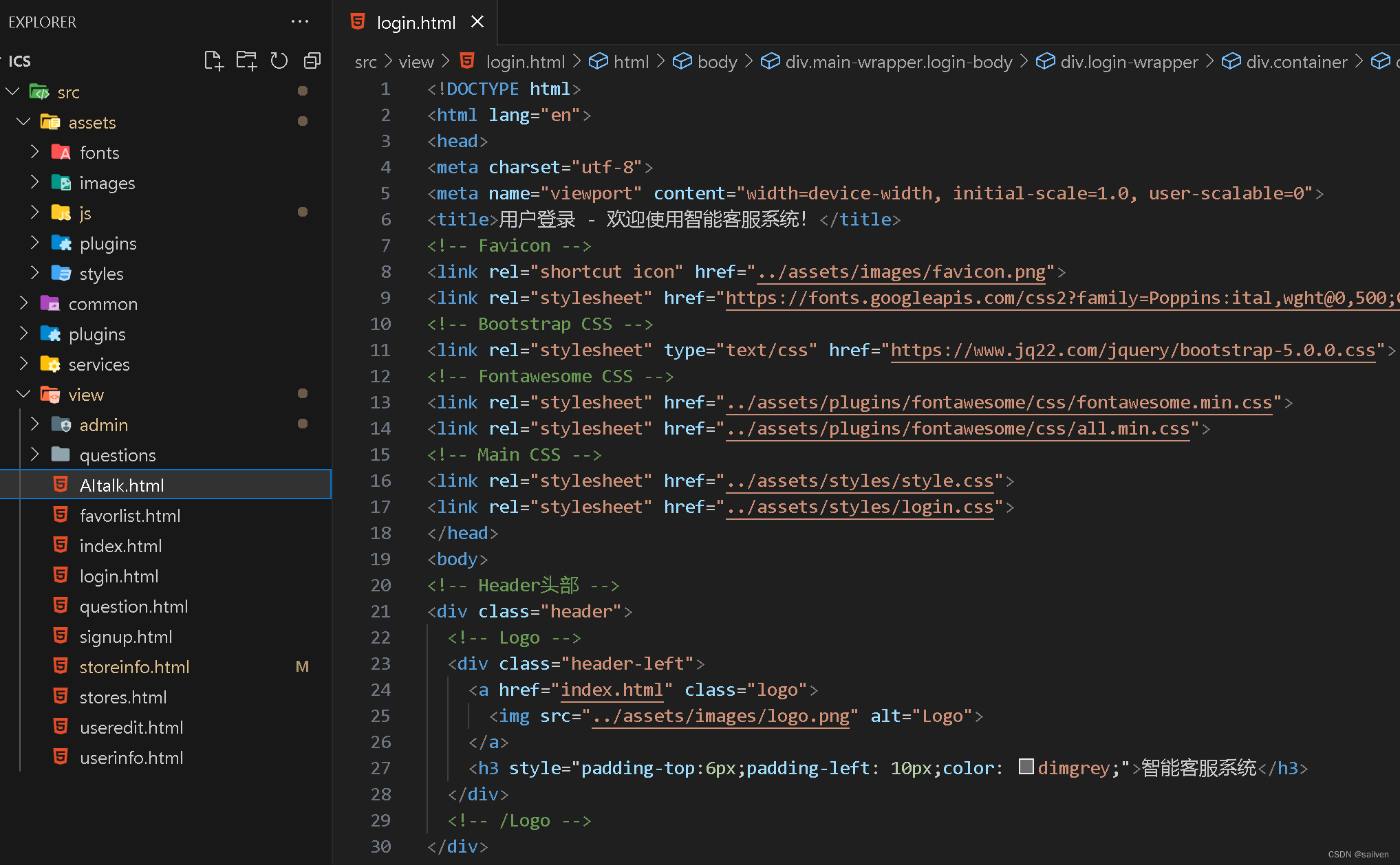The height and width of the screenshot is (865, 1400).
Task: Expand the services folder
Action: tap(23, 364)
